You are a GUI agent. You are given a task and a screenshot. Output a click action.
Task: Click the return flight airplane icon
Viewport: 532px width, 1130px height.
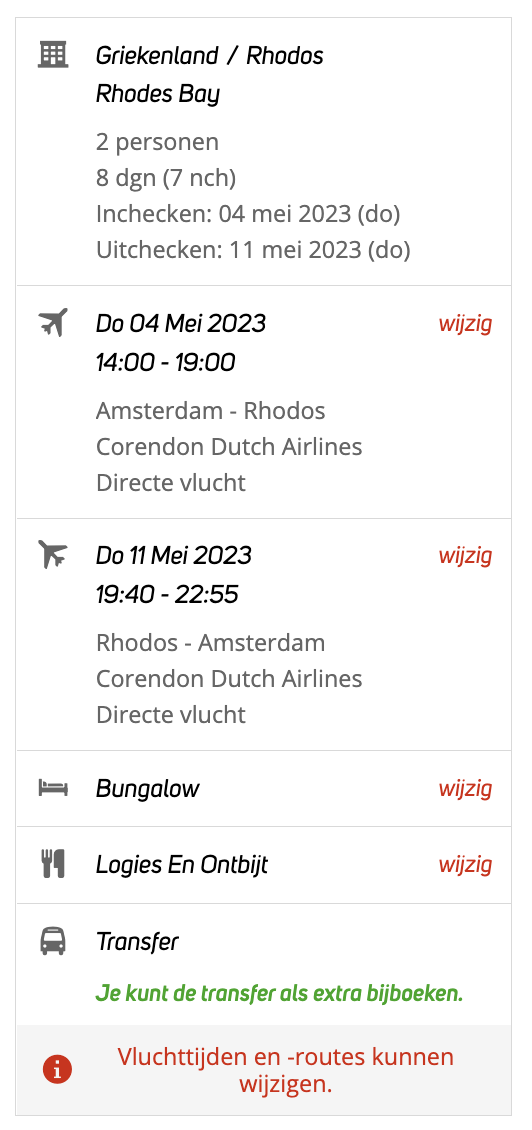[x=53, y=554]
